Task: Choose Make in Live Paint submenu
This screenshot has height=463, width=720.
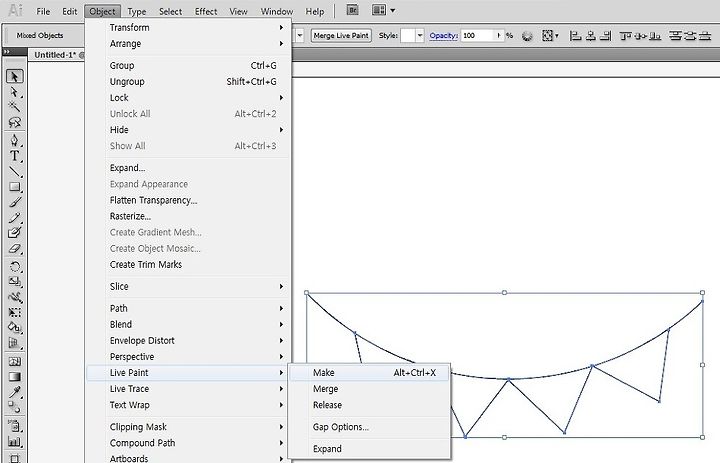Action: pyautogui.click(x=369, y=373)
